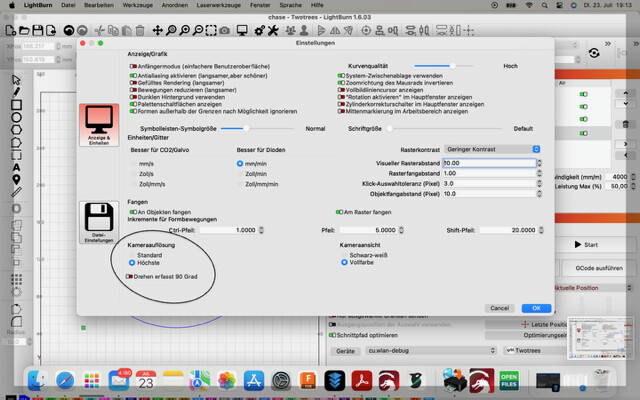Open the 'cu.wlan-debug' port dropdown
The image size is (640, 400).
point(431,351)
